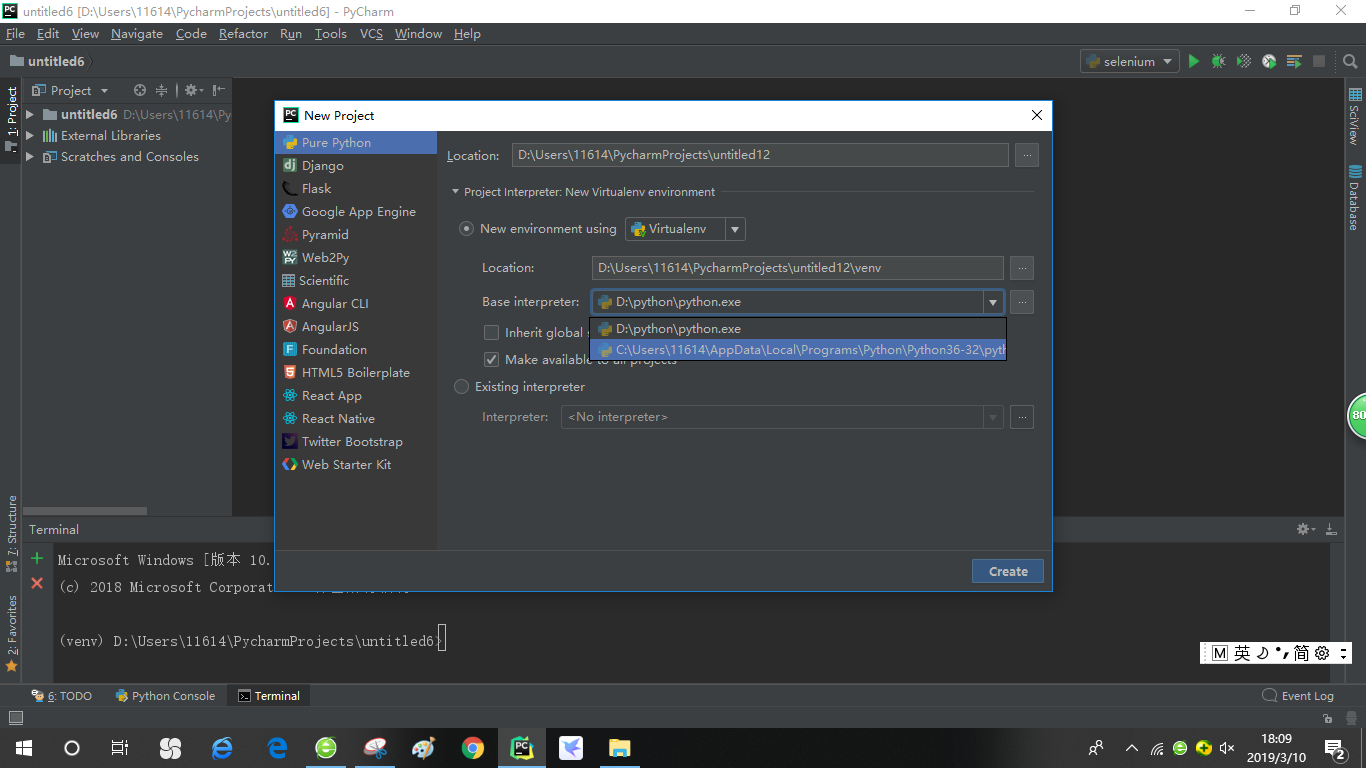Click the Create button
Screen dimensions: 1366x768
click(1008, 571)
